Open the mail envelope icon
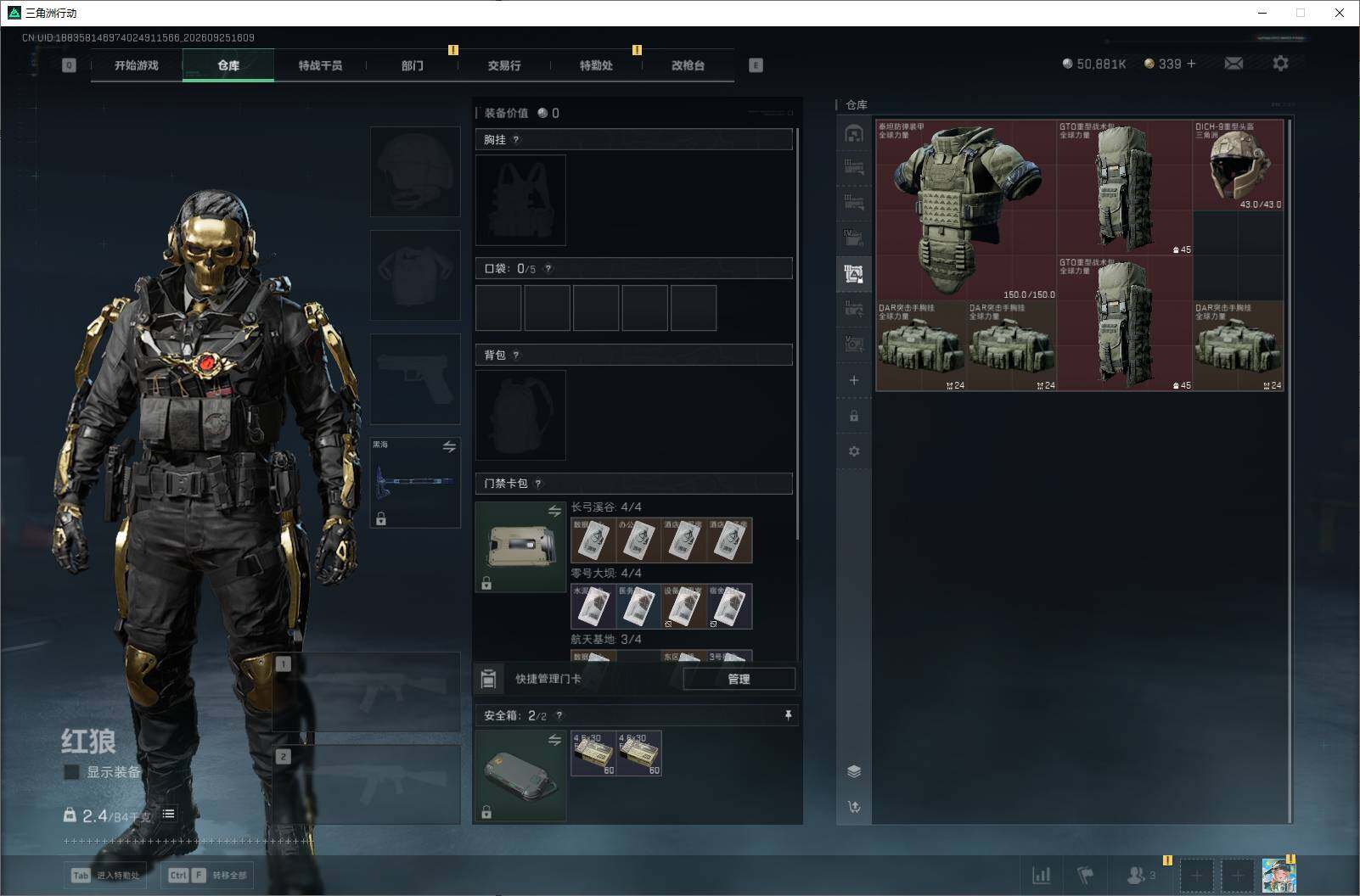Screen dimensions: 1360x896 pos(1234,64)
